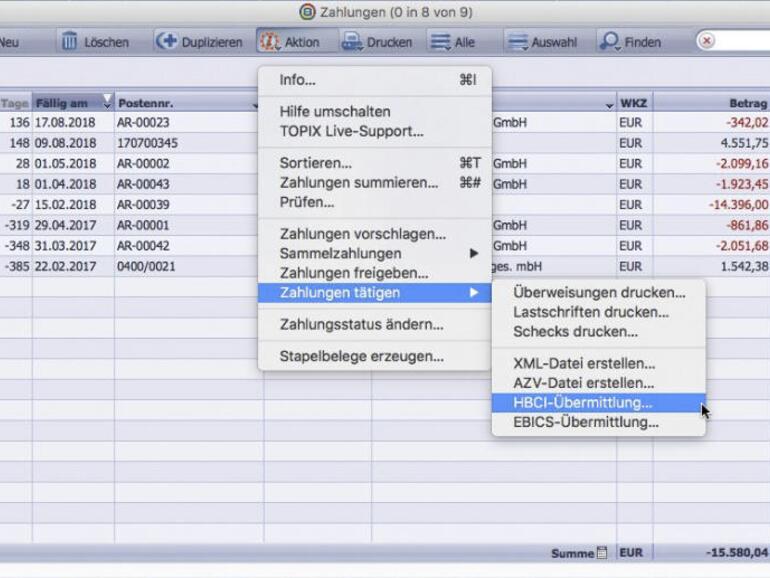Click the Neu toolbar button
This screenshot has width=770, height=578.
pyautogui.click(x=9, y=42)
